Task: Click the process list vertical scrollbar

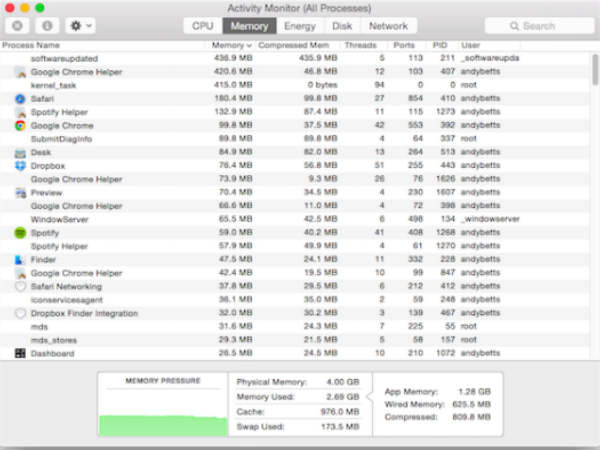Action: pos(595,70)
